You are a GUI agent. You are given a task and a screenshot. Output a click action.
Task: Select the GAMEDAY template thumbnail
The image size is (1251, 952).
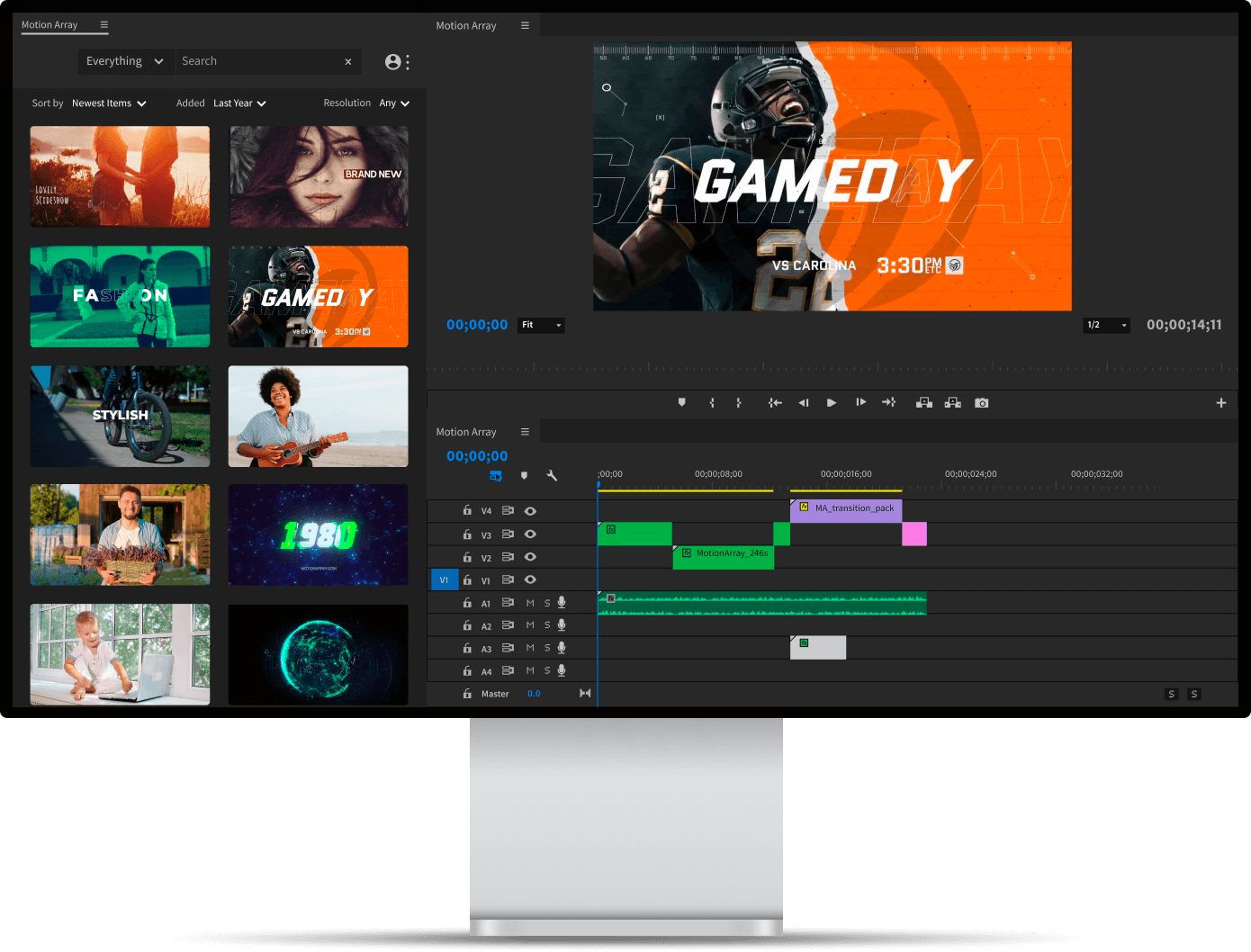pyautogui.click(x=318, y=296)
